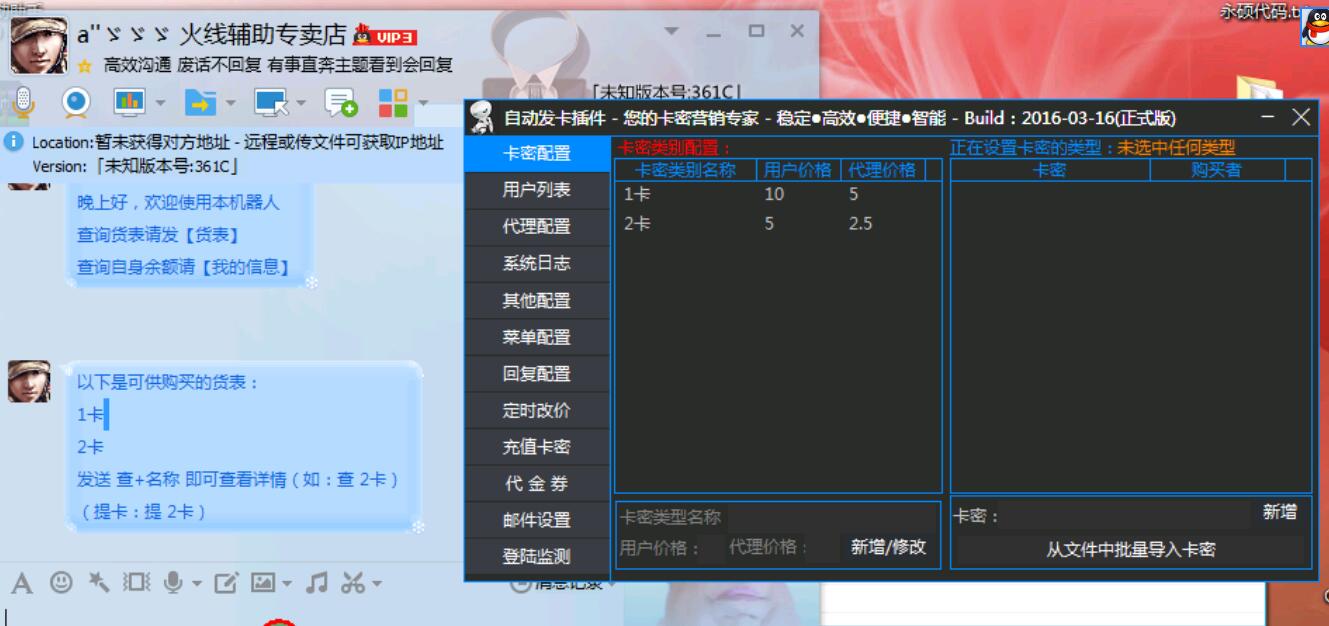Open the desktop folder icon
This screenshot has width=1329, height=626.
pyautogui.click(x=1260, y=88)
